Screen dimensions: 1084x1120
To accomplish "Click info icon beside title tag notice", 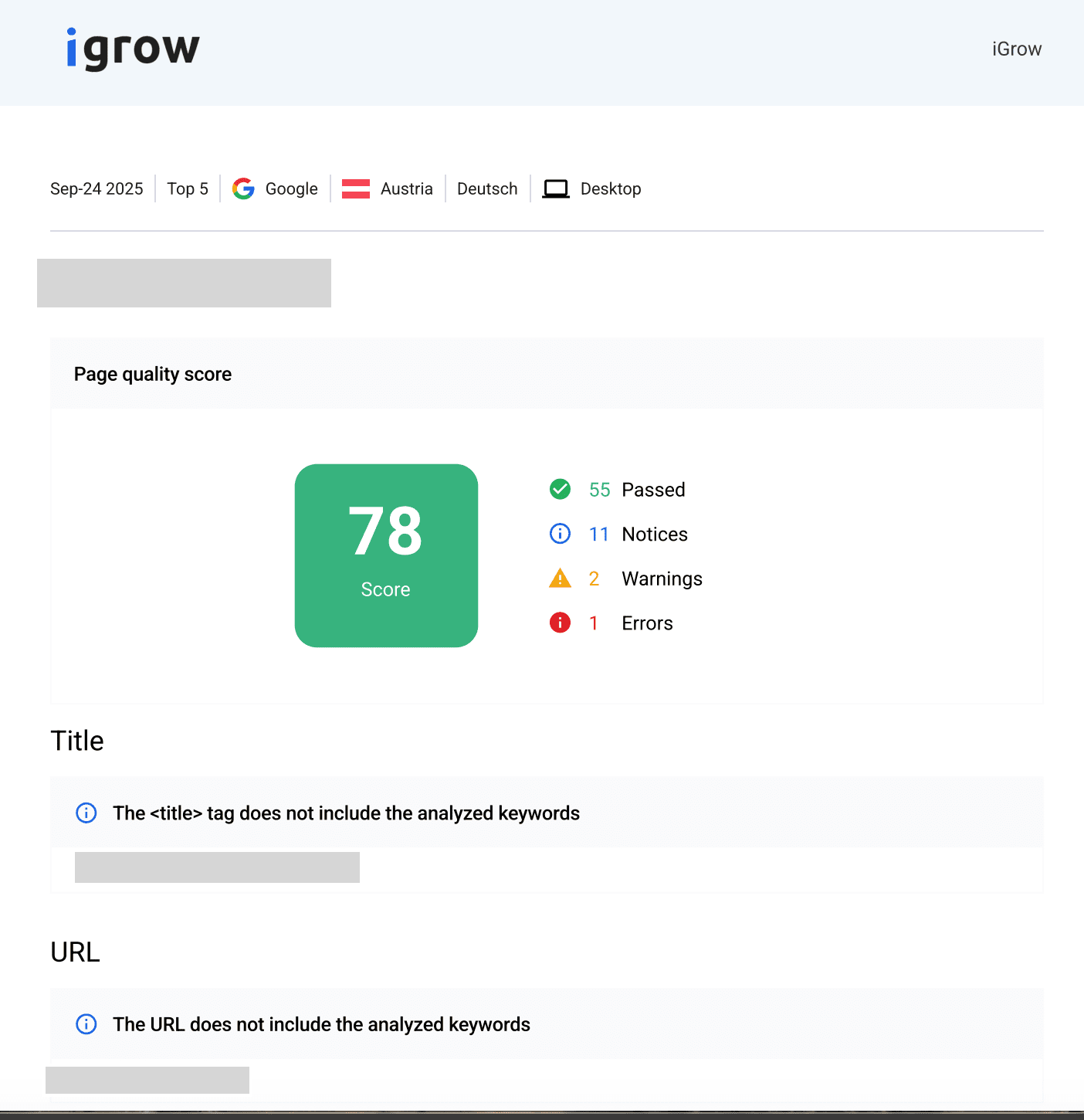I will click(x=86, y=813).
